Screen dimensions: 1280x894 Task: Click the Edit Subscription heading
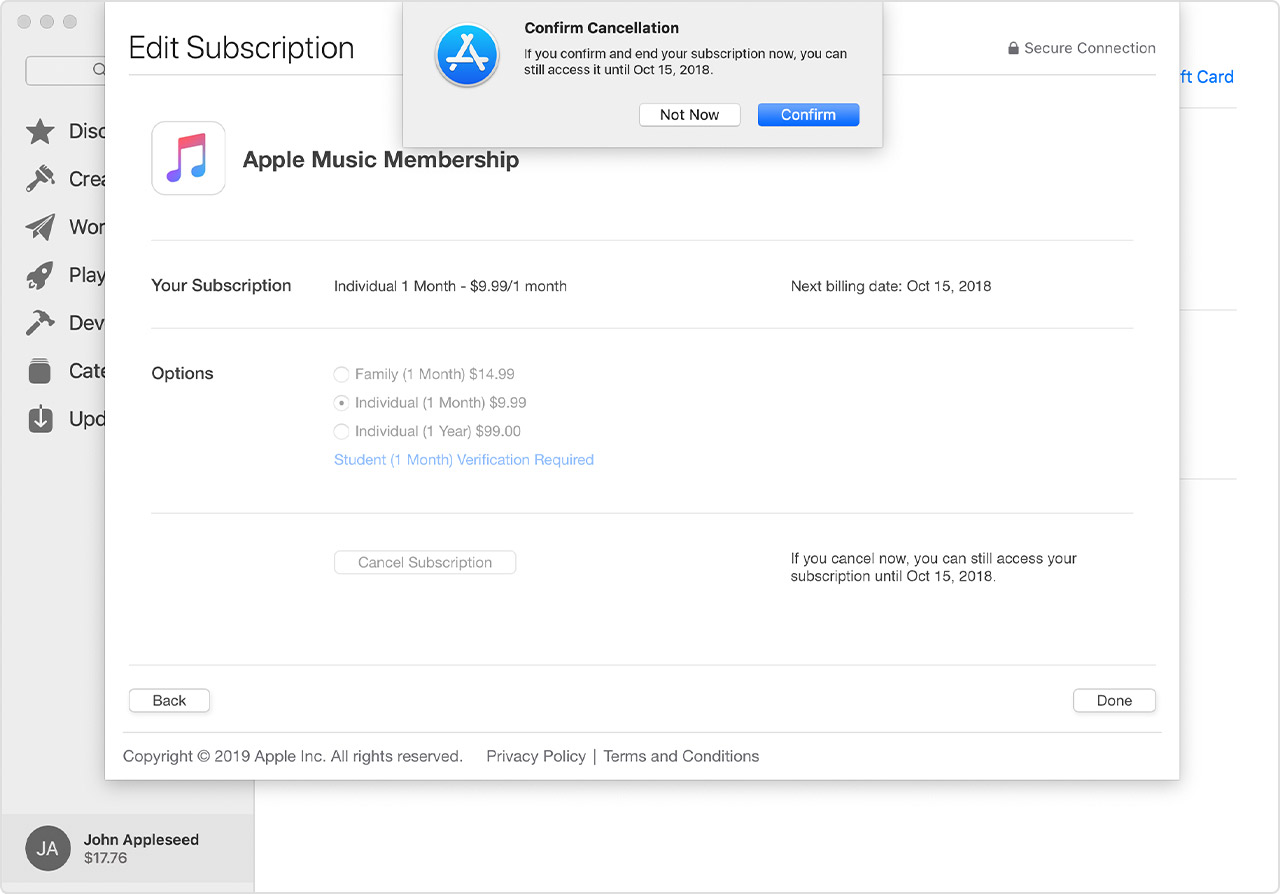click(241, 48)
